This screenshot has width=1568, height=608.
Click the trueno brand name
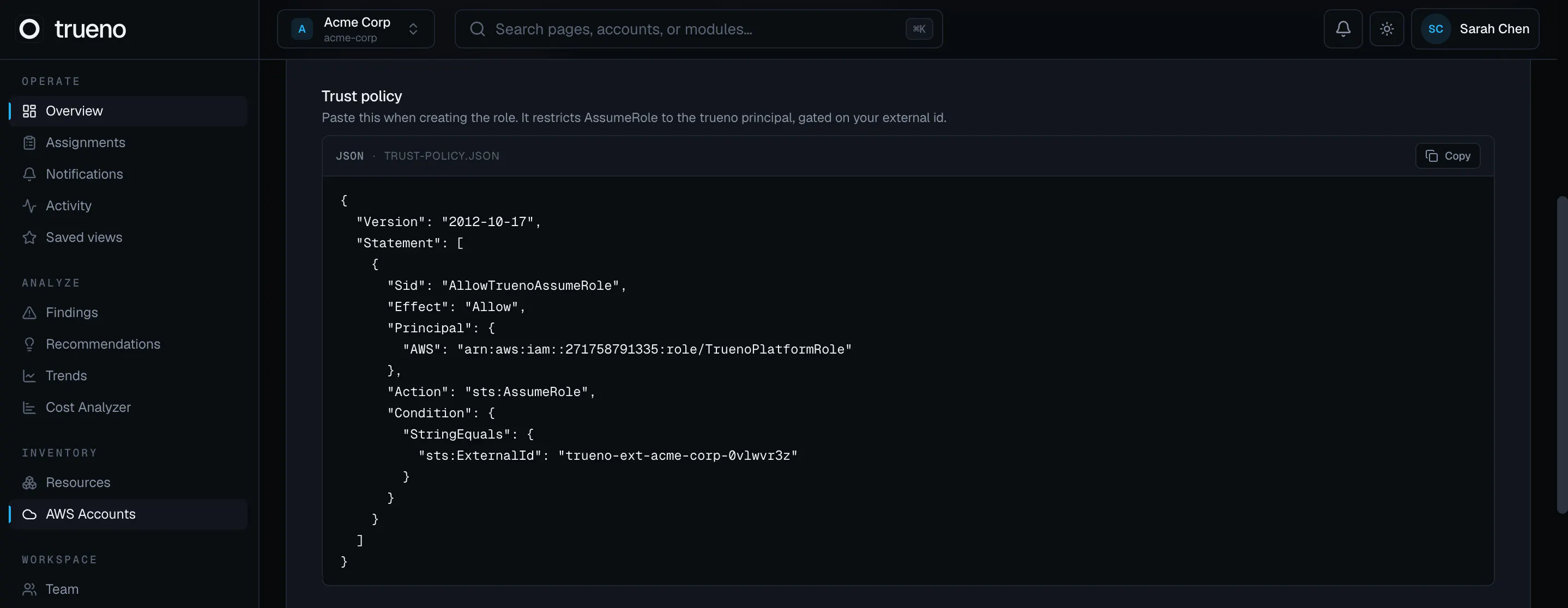pos(90,29)
